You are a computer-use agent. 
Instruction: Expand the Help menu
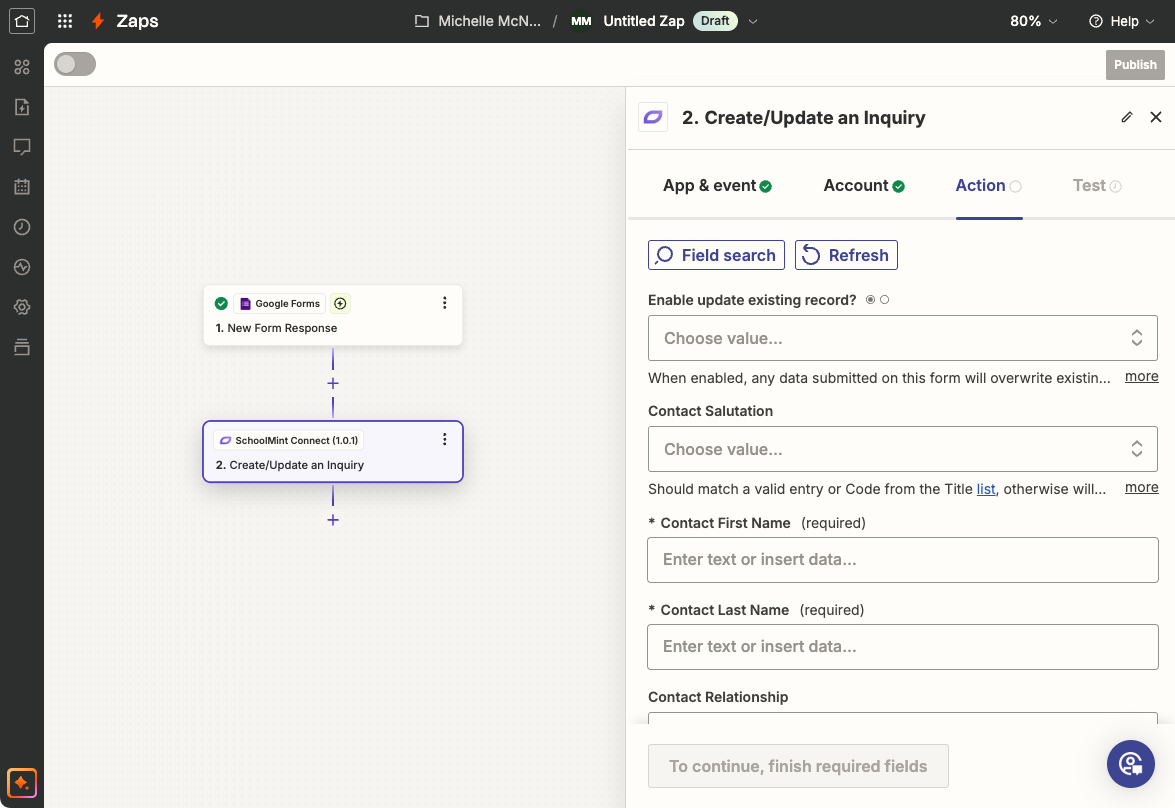(1121, 21)
